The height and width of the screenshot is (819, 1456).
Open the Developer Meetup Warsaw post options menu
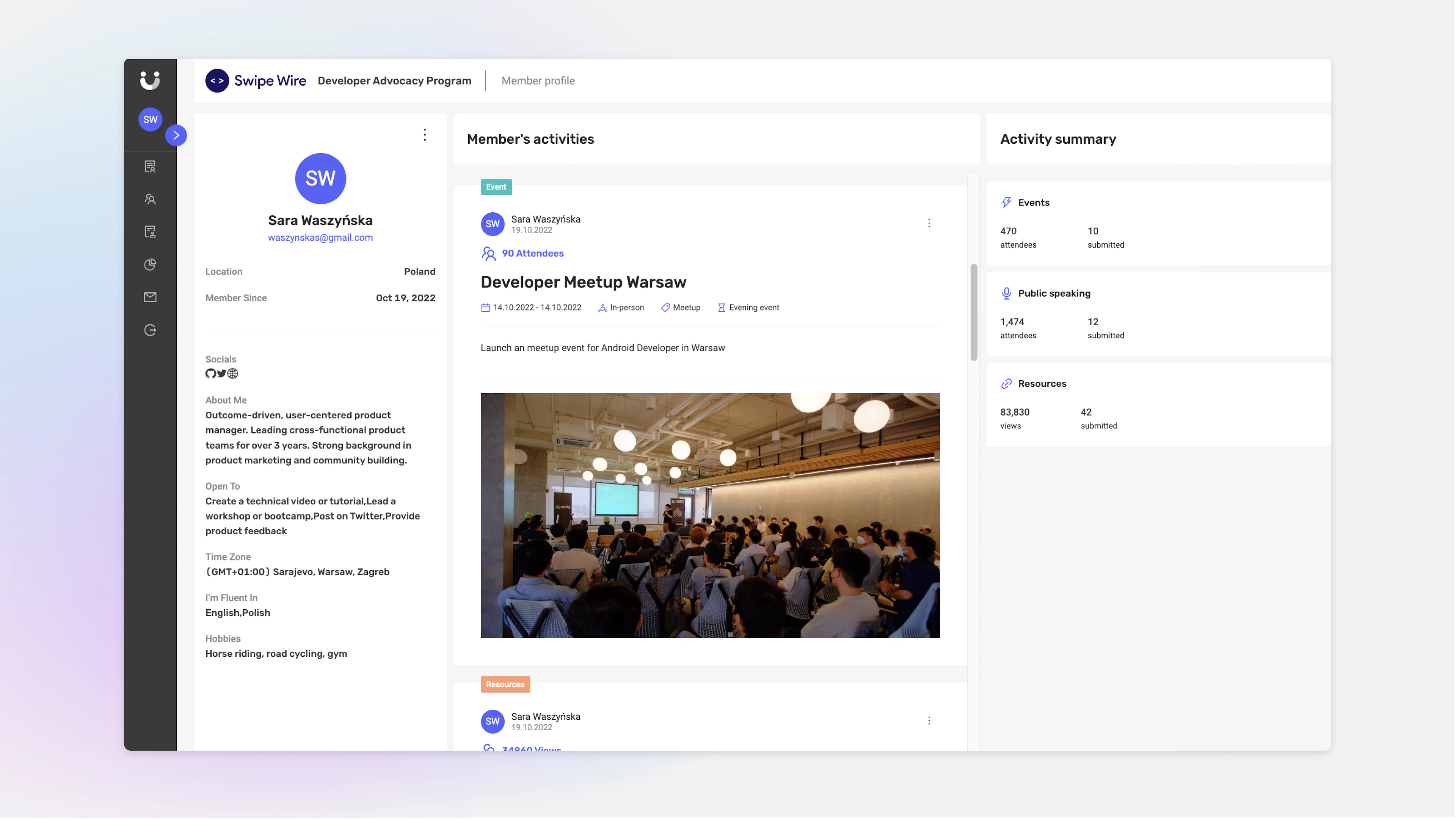[x=929, y=223]
